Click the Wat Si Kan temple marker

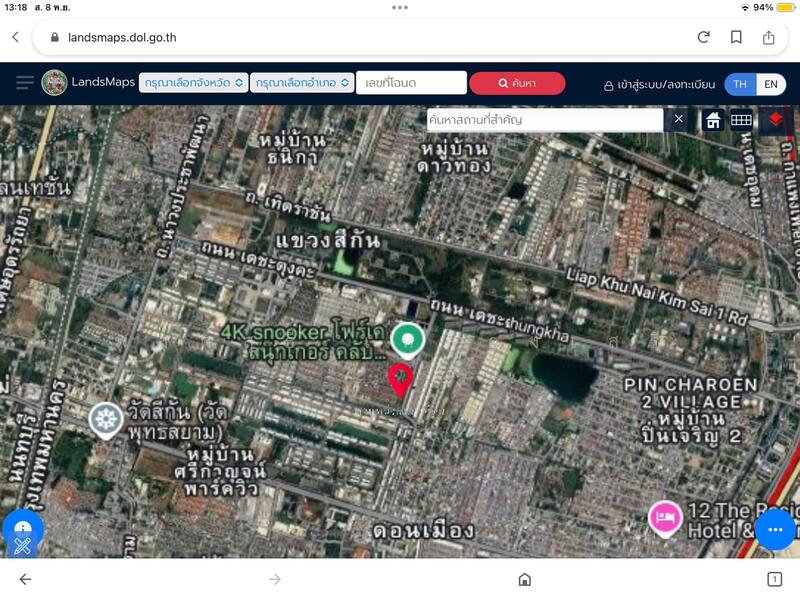pyautogui.click(x=105, y=420)
